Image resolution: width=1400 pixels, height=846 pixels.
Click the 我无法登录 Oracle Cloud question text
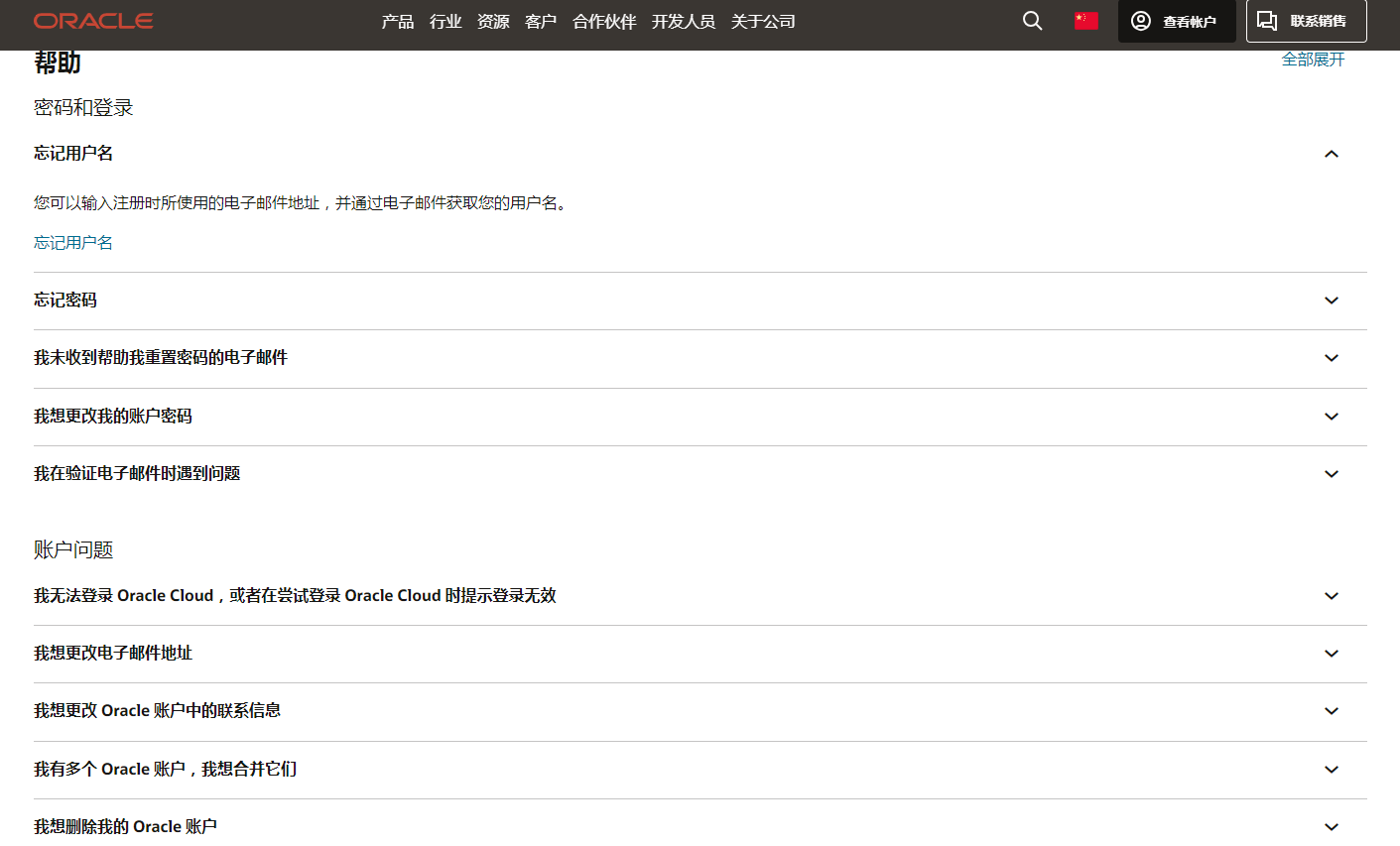pyautogui.click(x=295, y=595)
